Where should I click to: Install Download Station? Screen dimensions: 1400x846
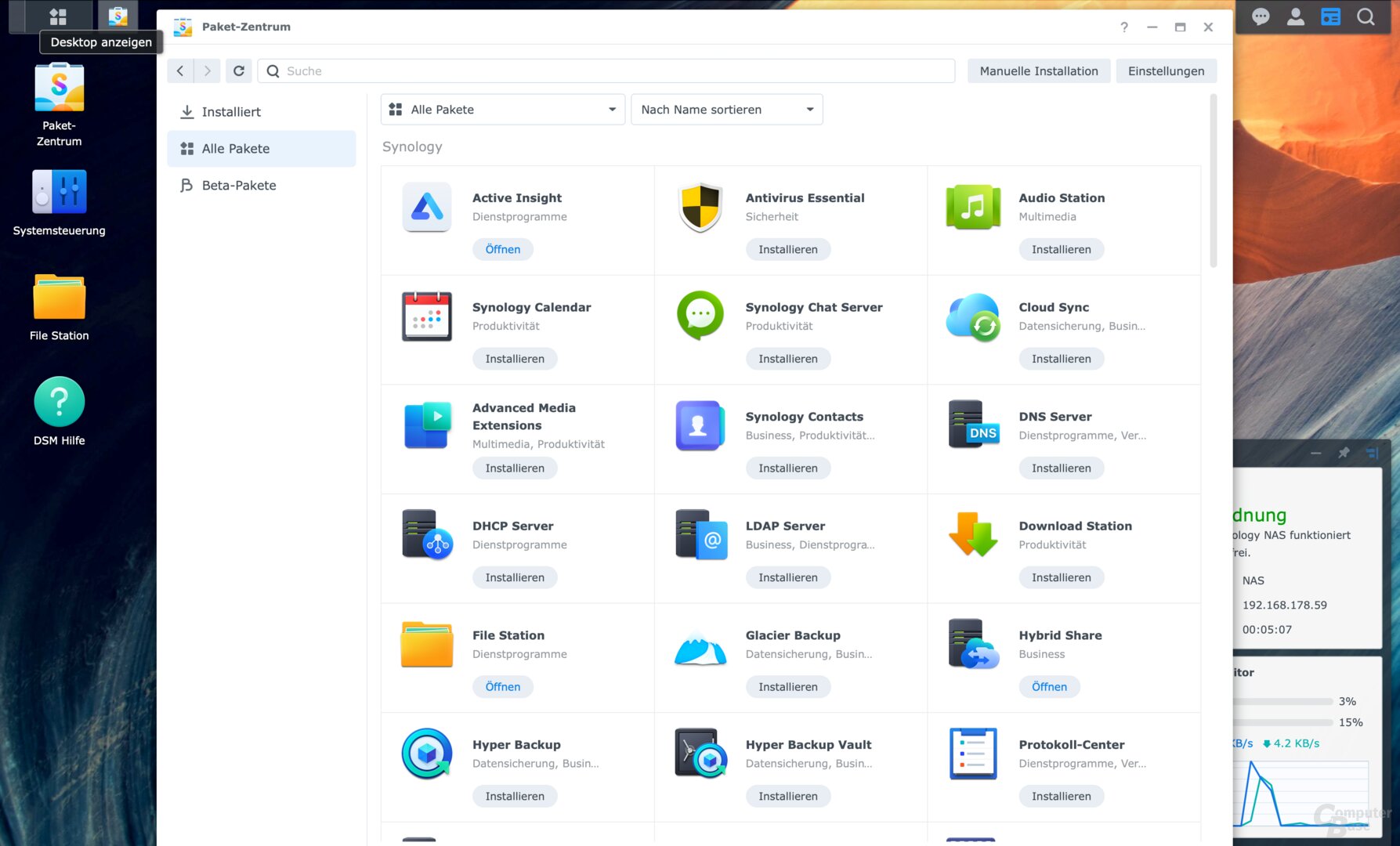1061,578
